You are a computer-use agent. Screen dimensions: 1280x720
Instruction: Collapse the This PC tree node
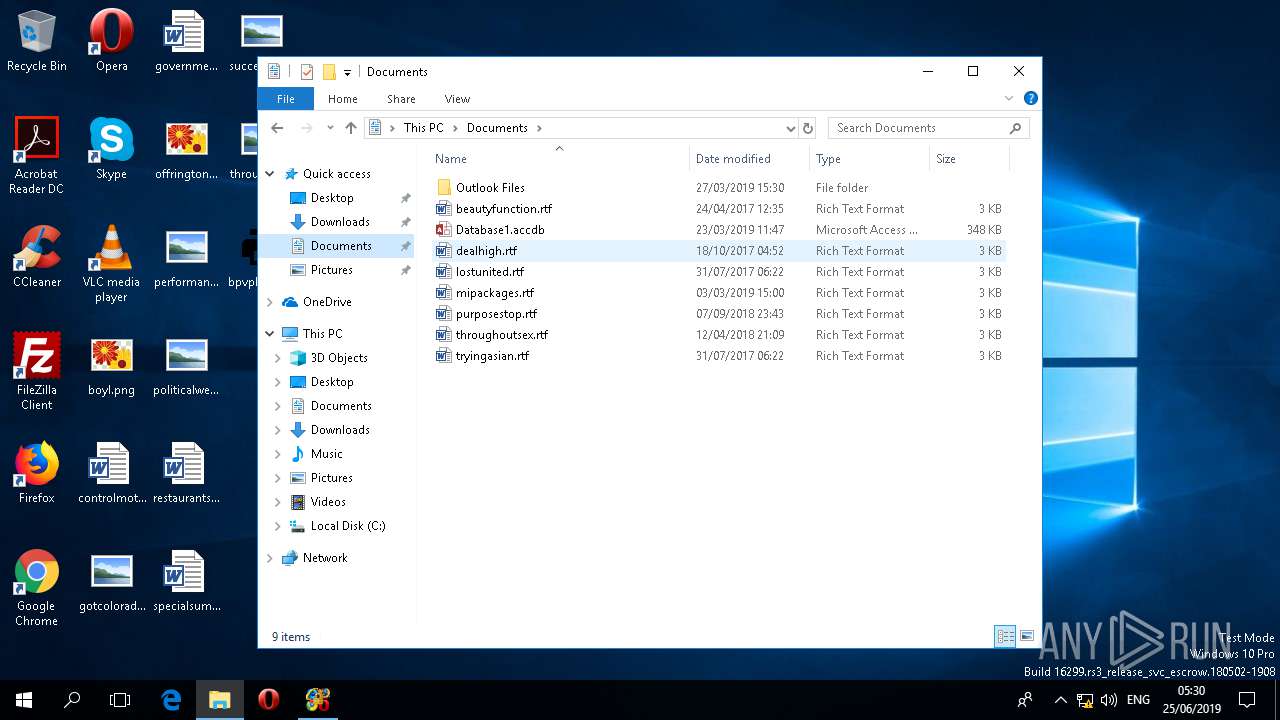[270, 334]
